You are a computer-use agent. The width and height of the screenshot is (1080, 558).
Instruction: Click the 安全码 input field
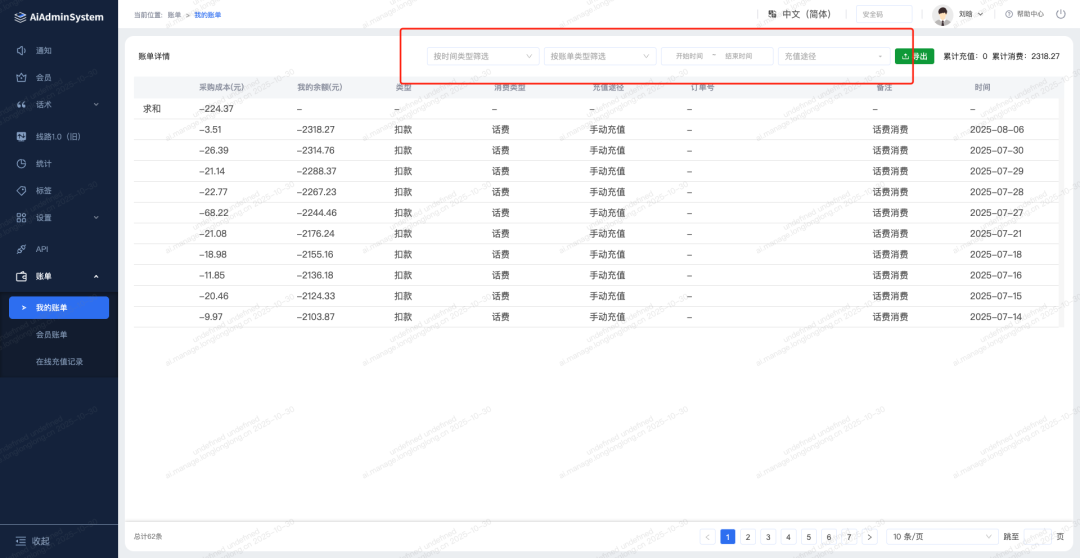tap(884, 14)
